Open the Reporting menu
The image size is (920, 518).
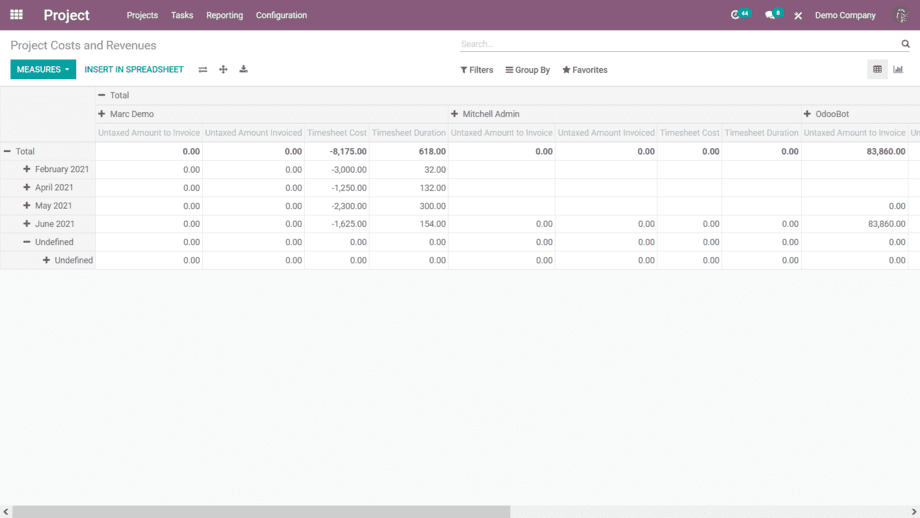[x=224, y=15]
